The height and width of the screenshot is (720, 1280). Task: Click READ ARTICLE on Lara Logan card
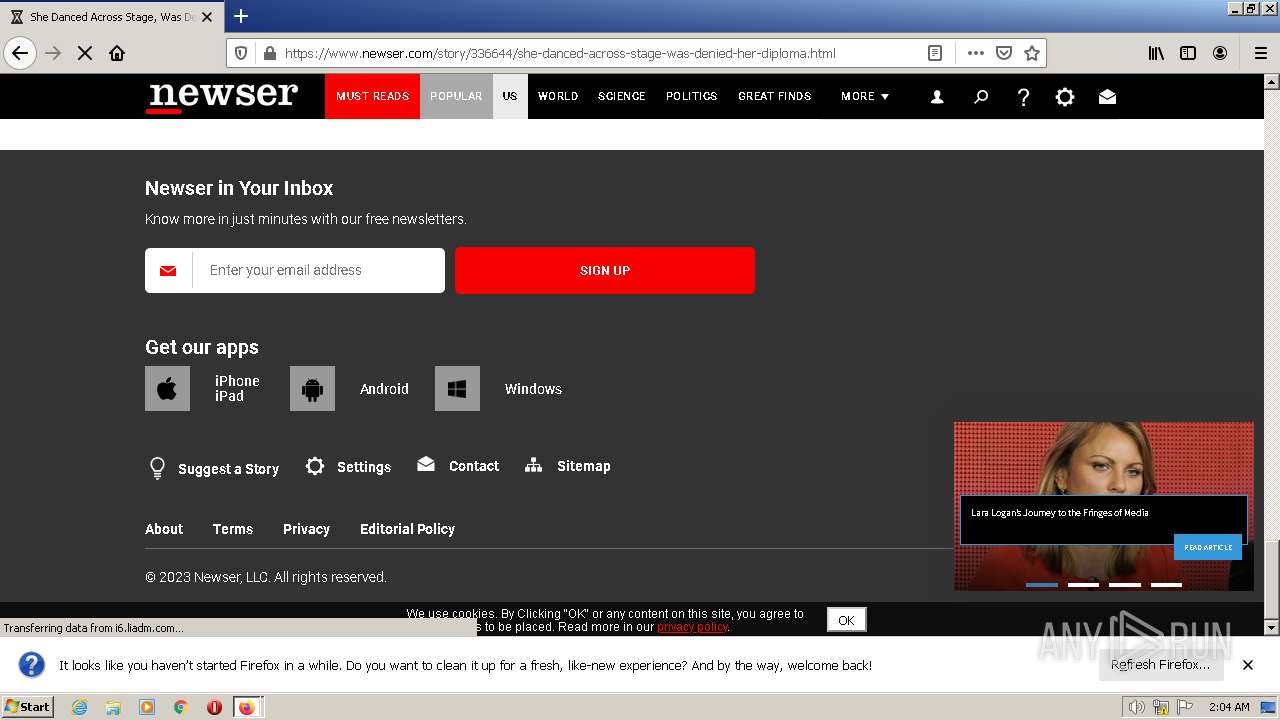click(x=1208, y=547)
